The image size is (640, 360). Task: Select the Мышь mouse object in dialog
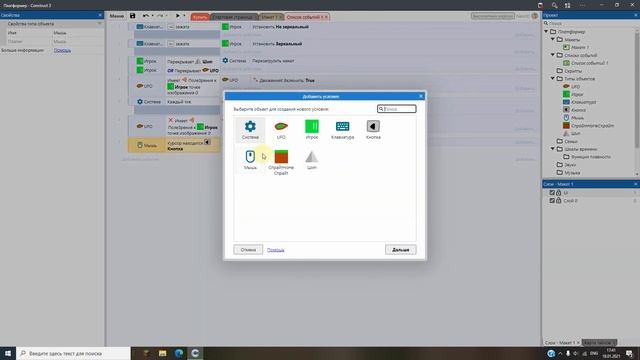click(250, 160)
